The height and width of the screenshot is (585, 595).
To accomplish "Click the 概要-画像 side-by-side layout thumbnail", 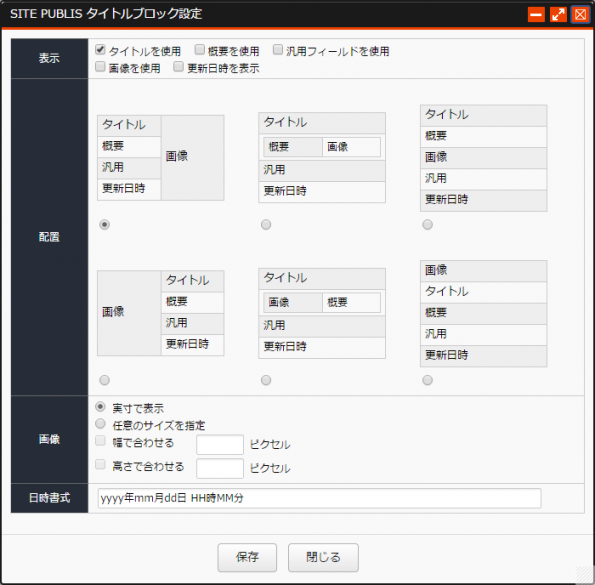I will pos(322,157).
